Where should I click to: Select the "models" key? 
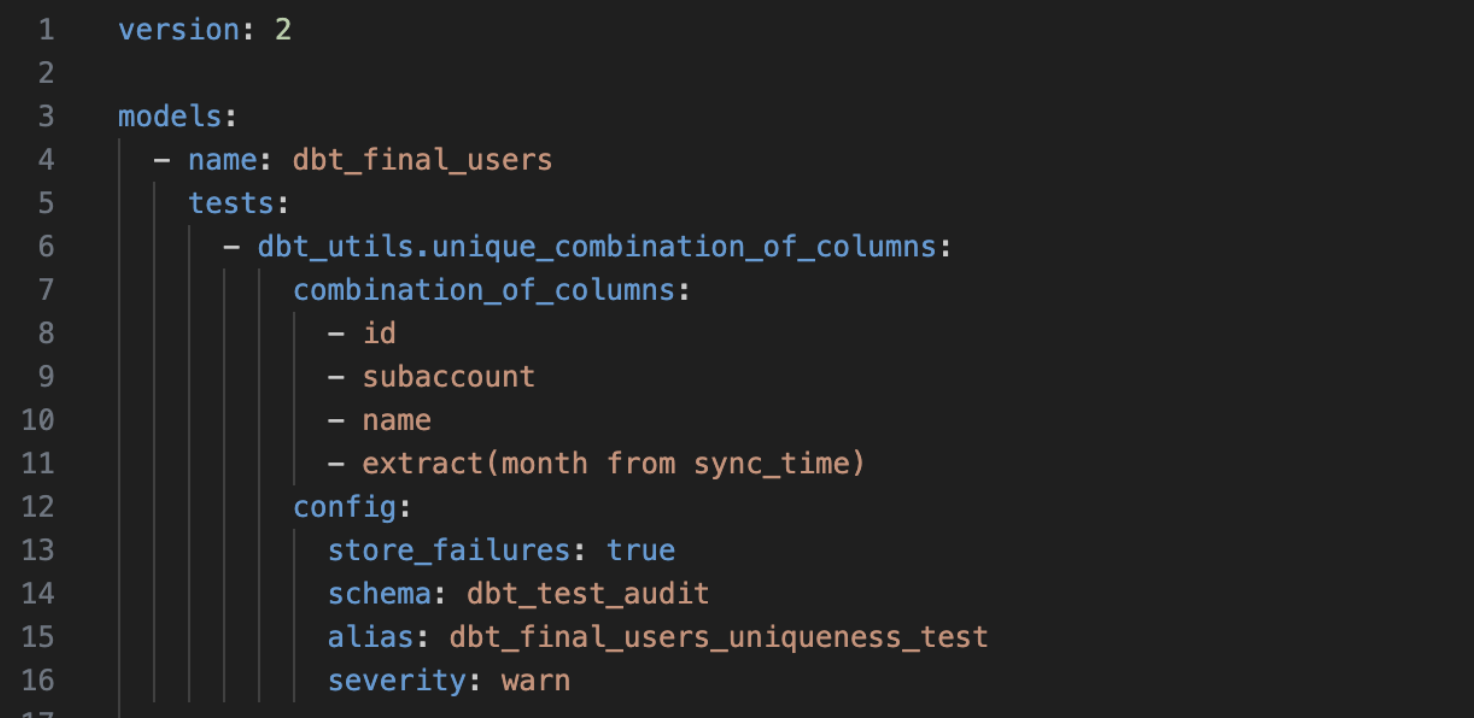[170, 117]
